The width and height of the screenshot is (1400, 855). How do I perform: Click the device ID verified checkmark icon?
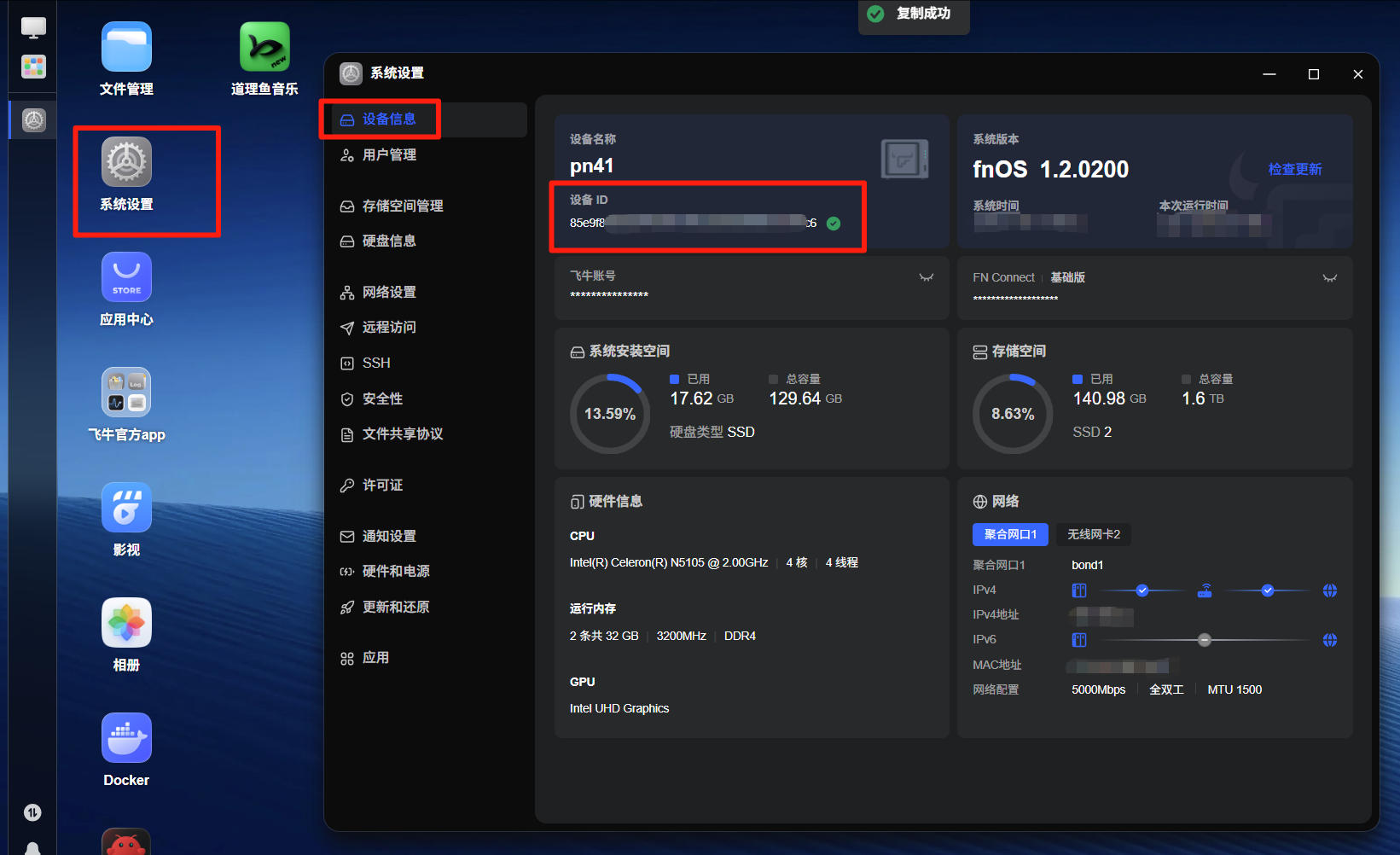point(834,224)
